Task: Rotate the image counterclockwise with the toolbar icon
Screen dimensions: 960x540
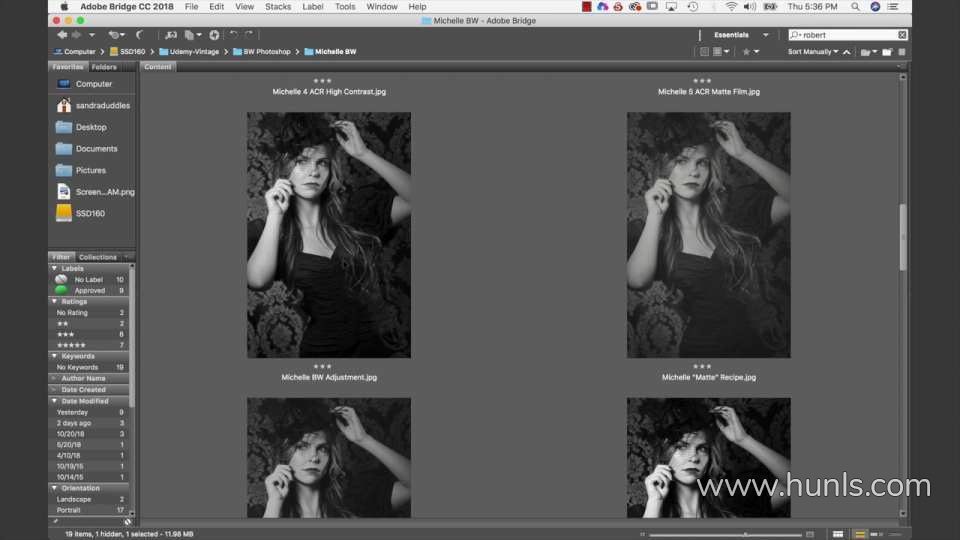Action: (x=234, y=35)
